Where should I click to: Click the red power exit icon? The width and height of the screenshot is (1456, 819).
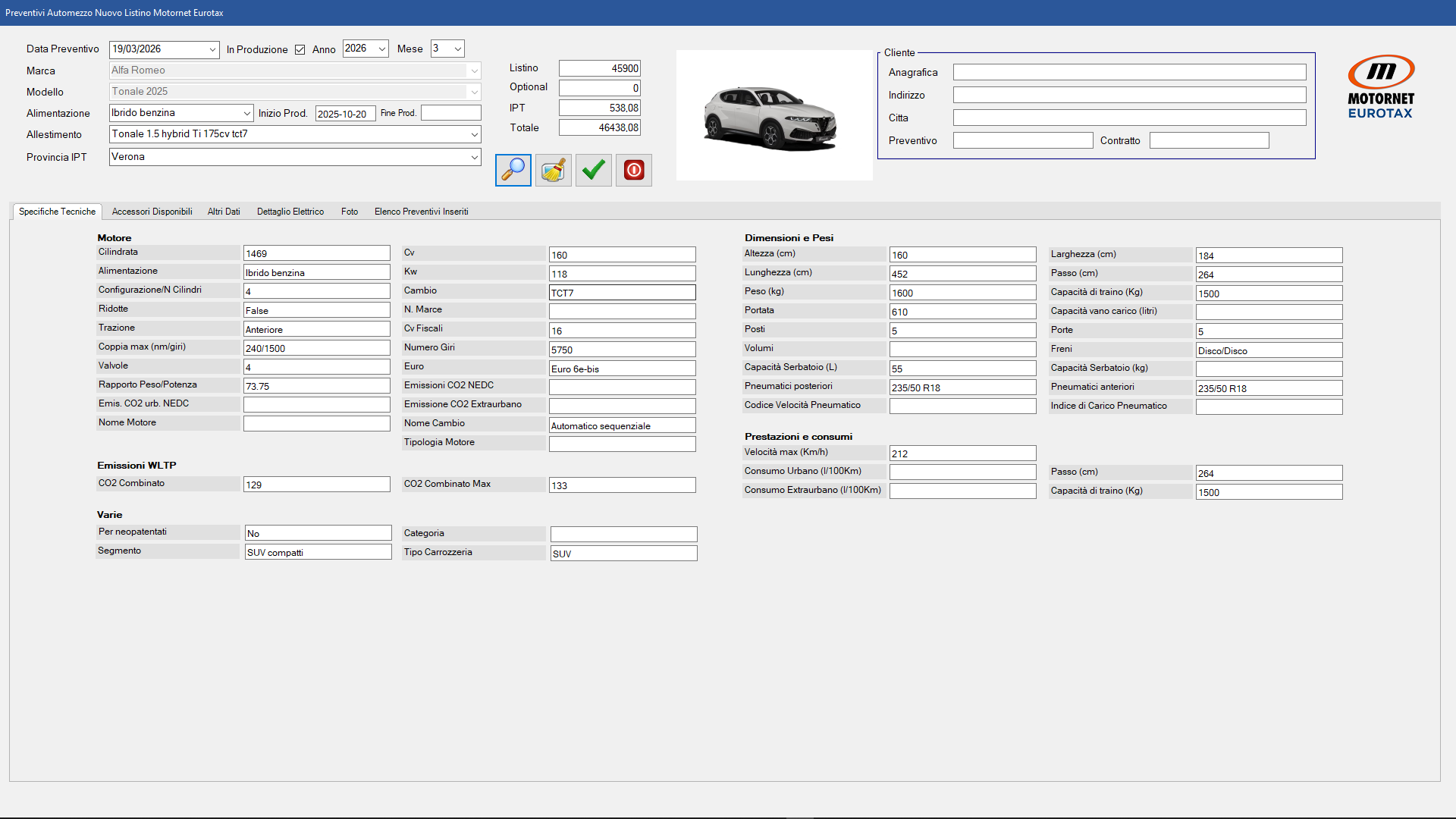point(634,170)
